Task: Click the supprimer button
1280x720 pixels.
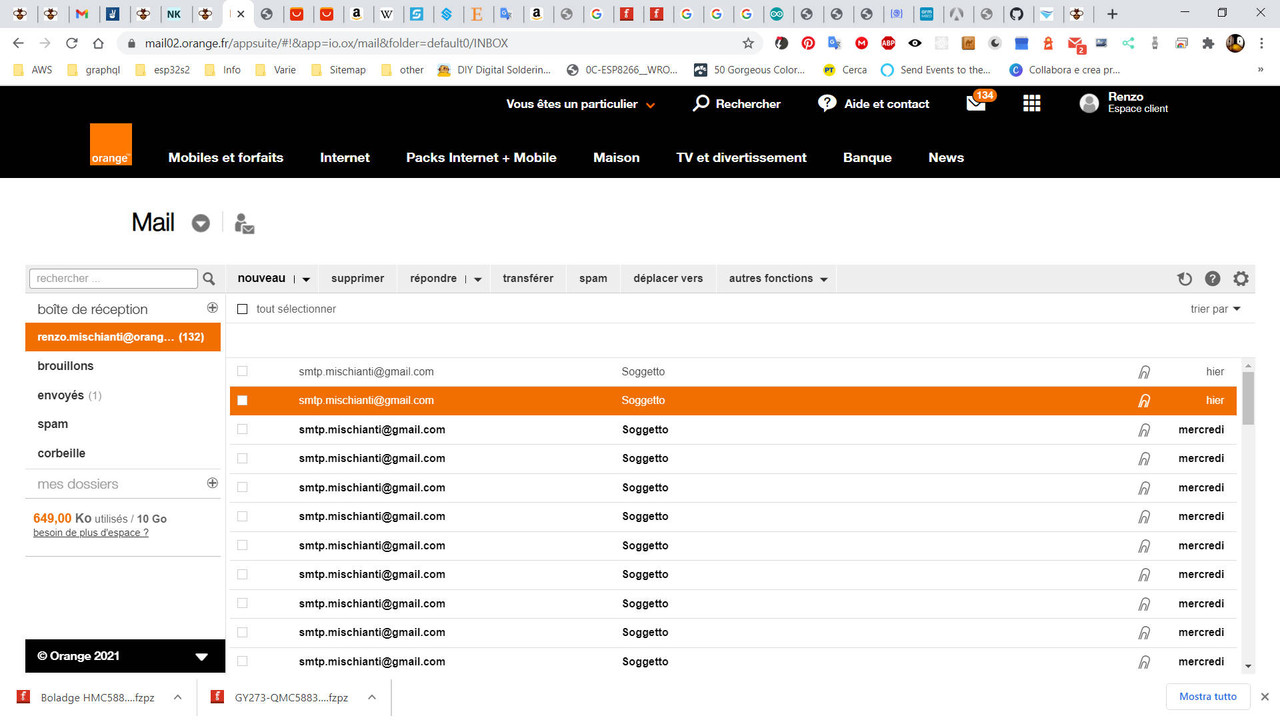Action: pos(358,279)
